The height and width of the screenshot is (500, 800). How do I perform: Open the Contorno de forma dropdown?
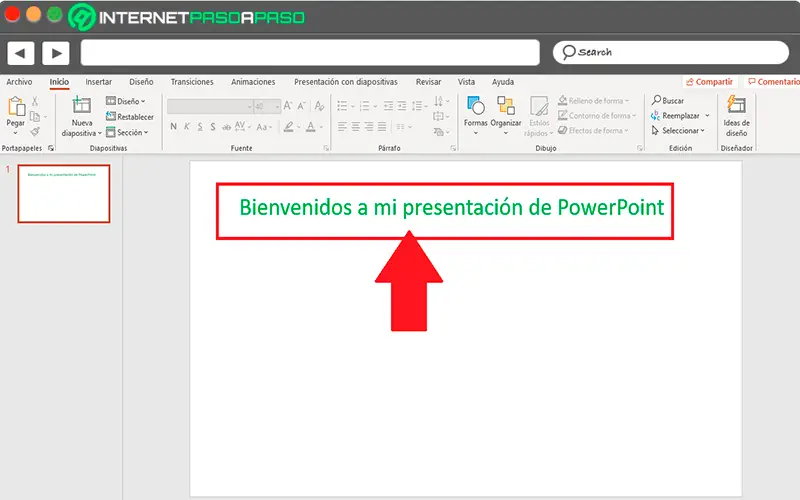[597, 116]
